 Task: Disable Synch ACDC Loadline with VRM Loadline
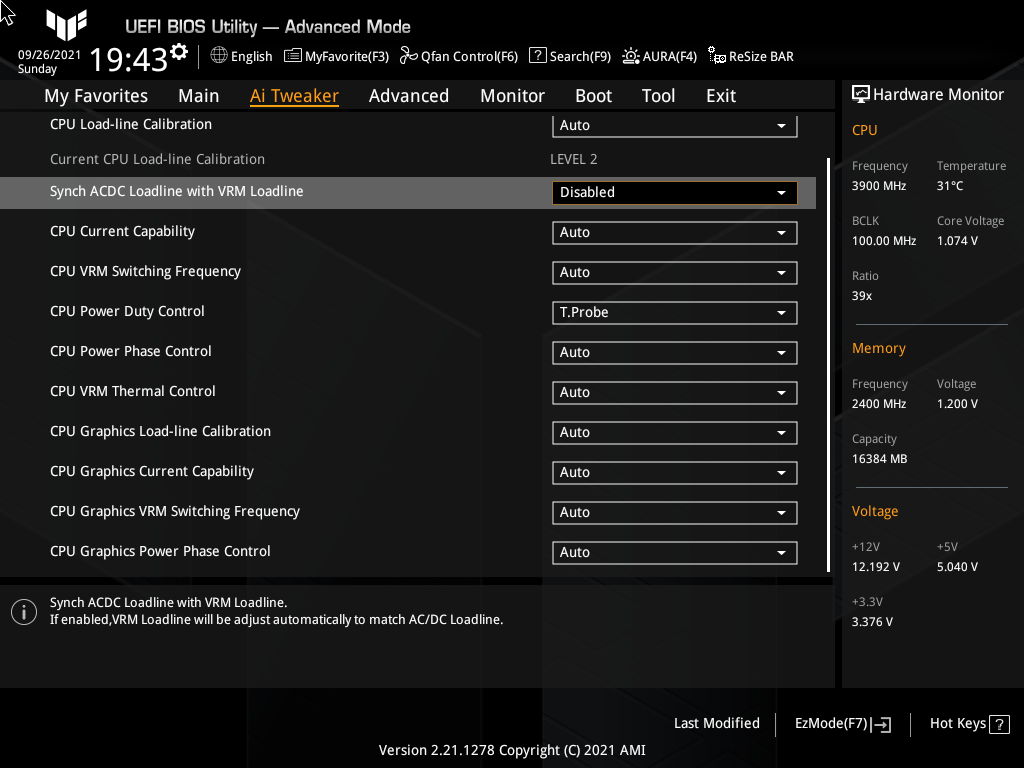(674, 192)
